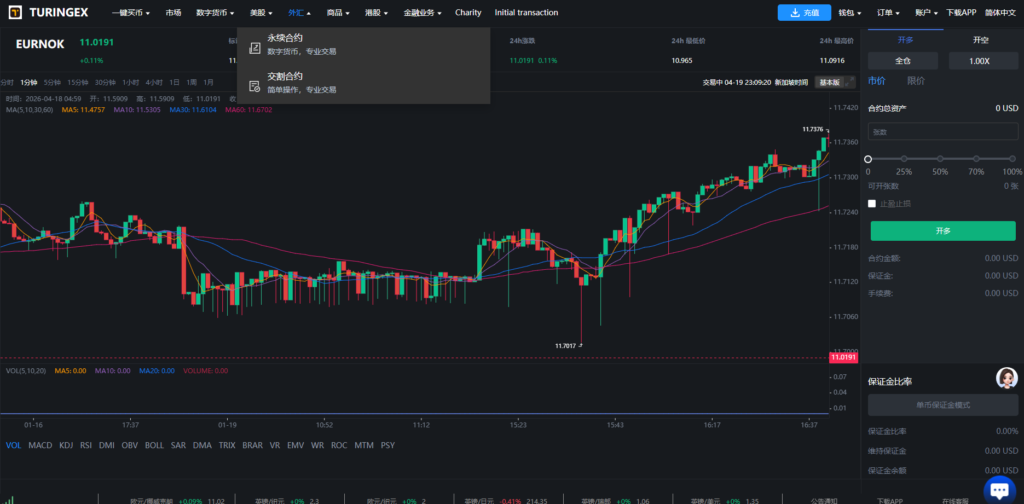Click the 单币保证金模式 button
This screenshot has height=504, width=1024.
[x=943, y=405]
